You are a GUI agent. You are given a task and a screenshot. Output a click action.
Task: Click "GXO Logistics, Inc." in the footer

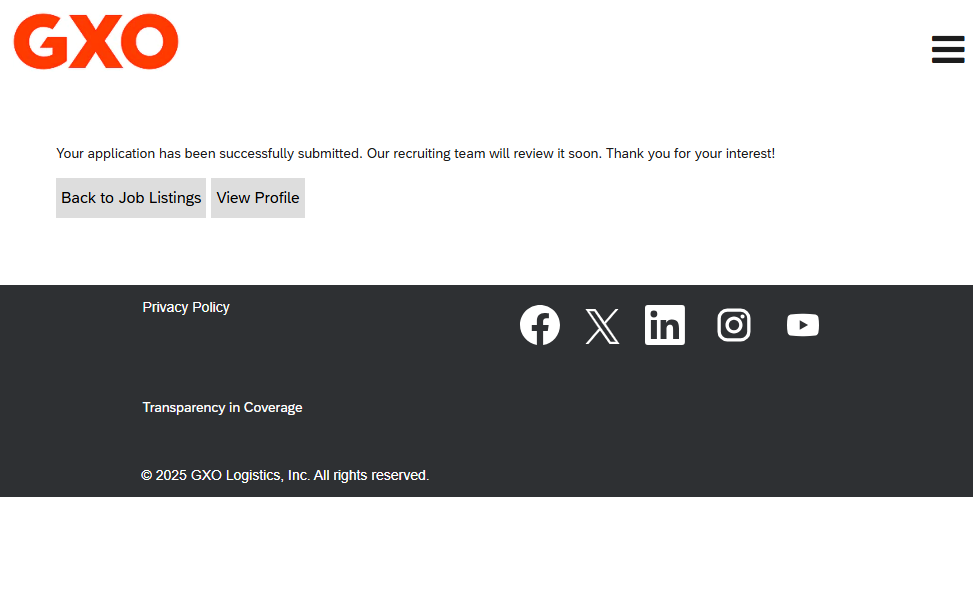(250, 475)
